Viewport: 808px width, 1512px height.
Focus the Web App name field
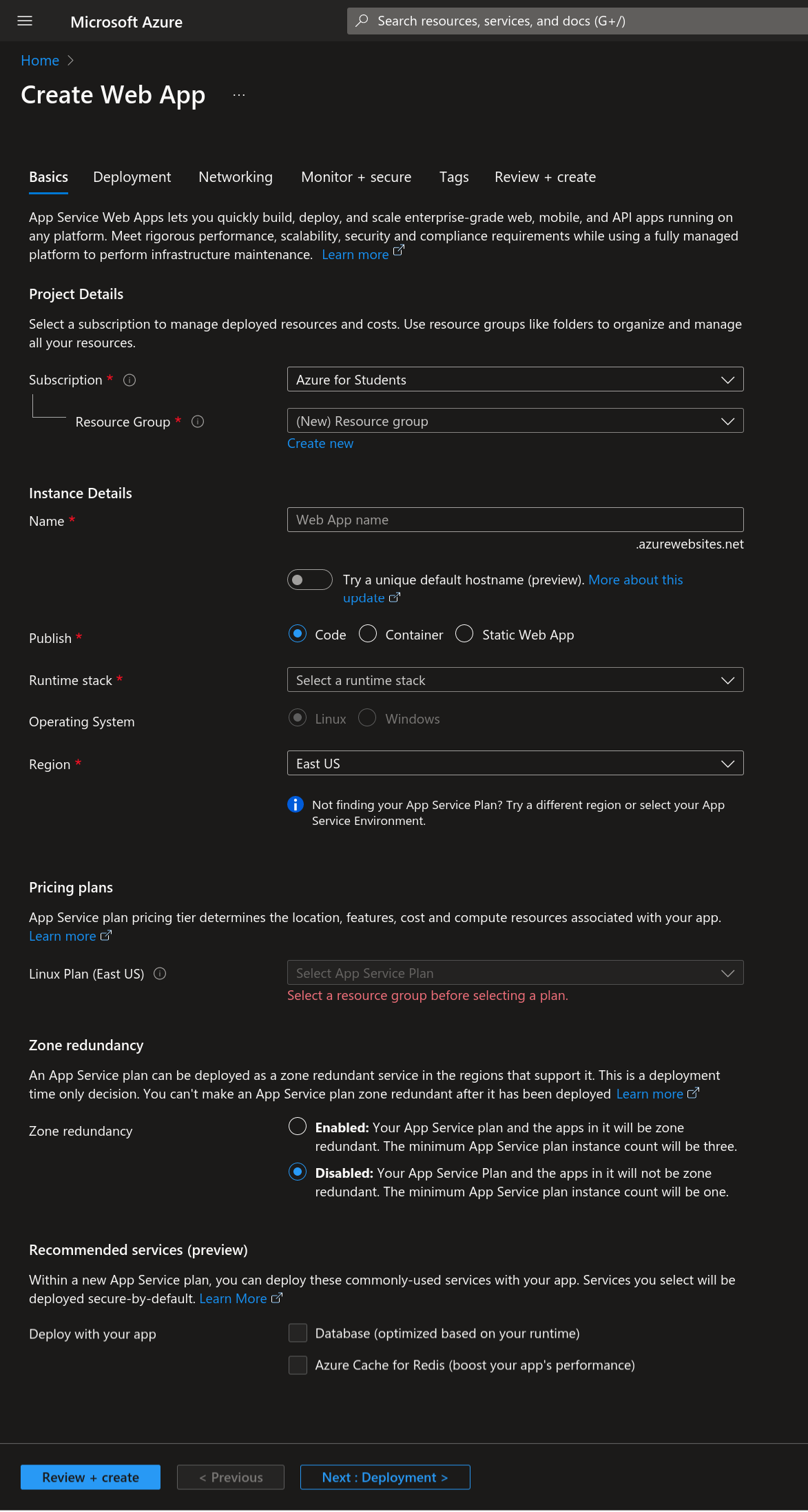tap(515, 520)
